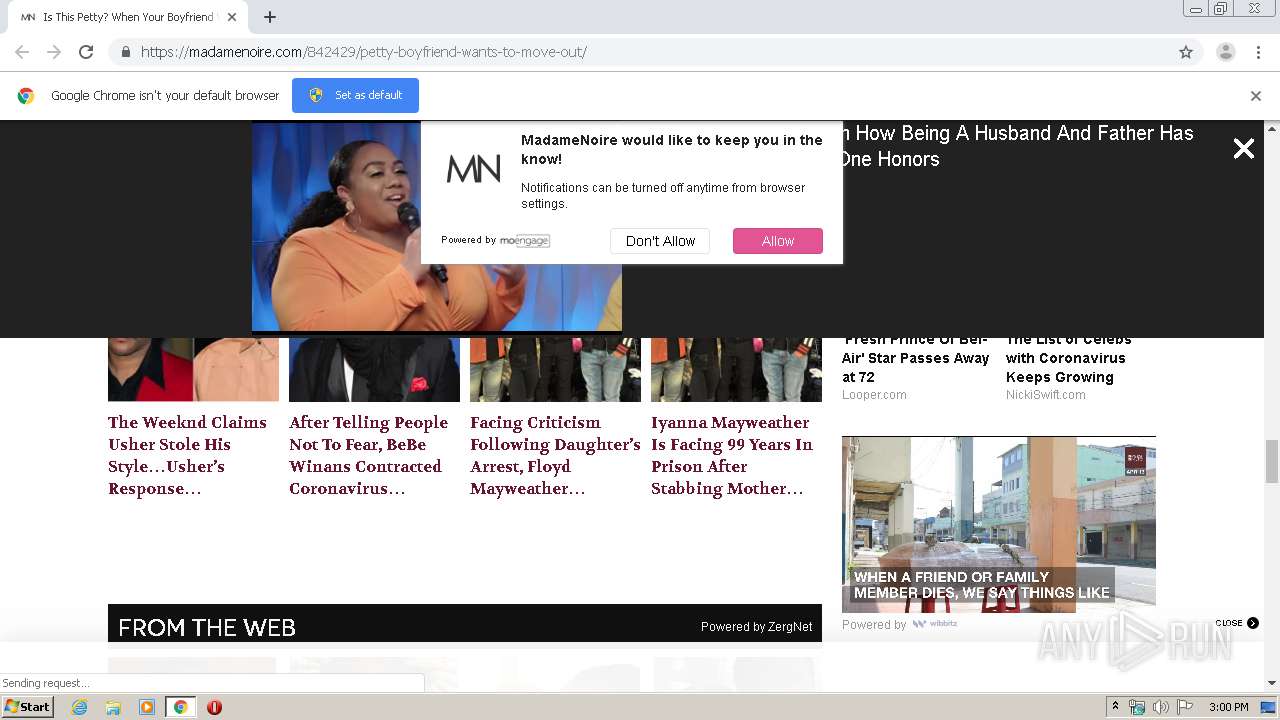
Task: Open the moengage powered-by link
Action: [525, 240]
